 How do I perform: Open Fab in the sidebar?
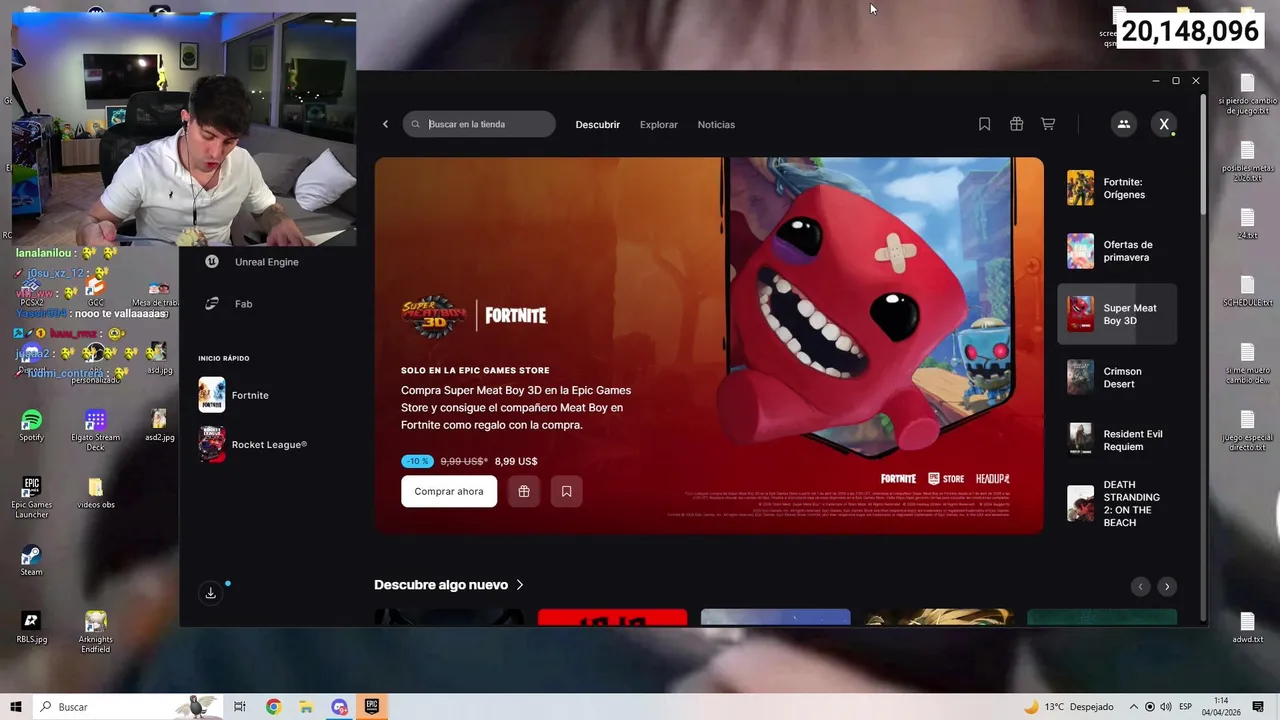tap(230, 304)
